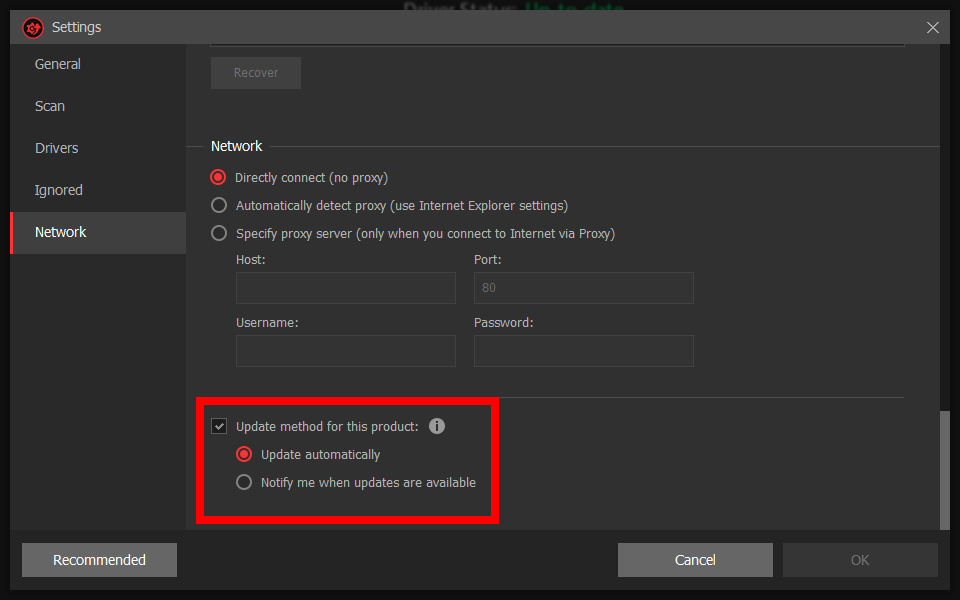Focus the proxy Password field
This screenshot has height=600, width=960.
583,351
